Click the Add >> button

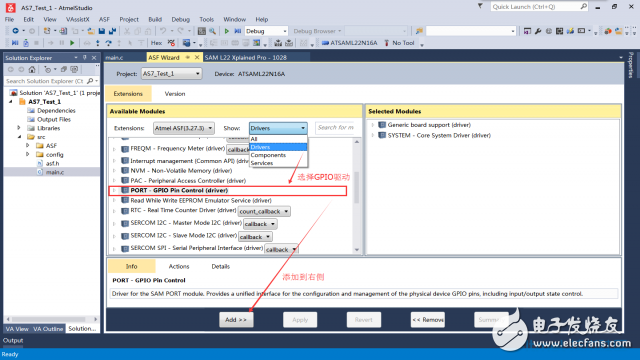pyautogui.click(x=236, y=320)
